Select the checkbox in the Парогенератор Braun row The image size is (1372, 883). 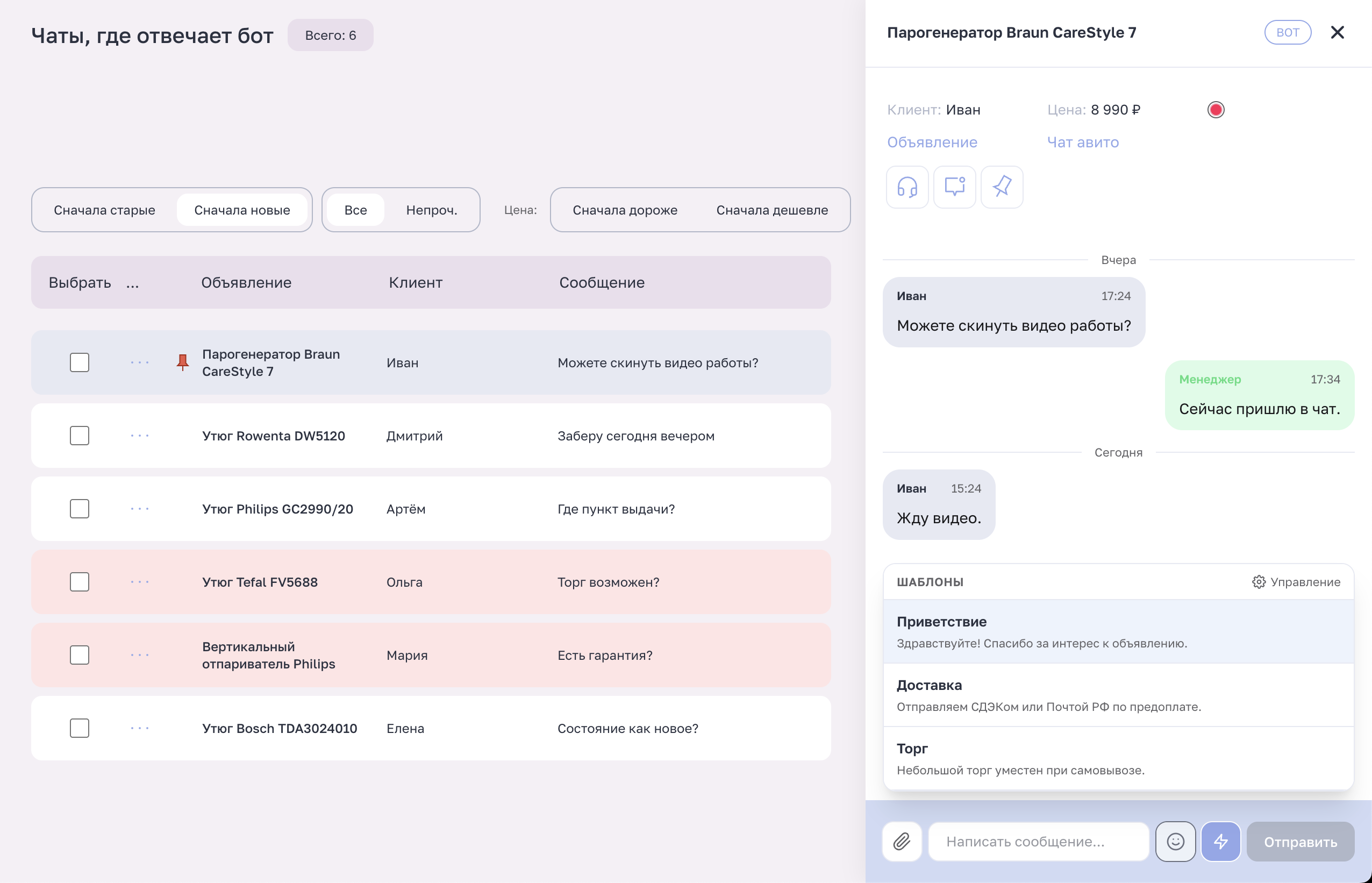(80, 362)
